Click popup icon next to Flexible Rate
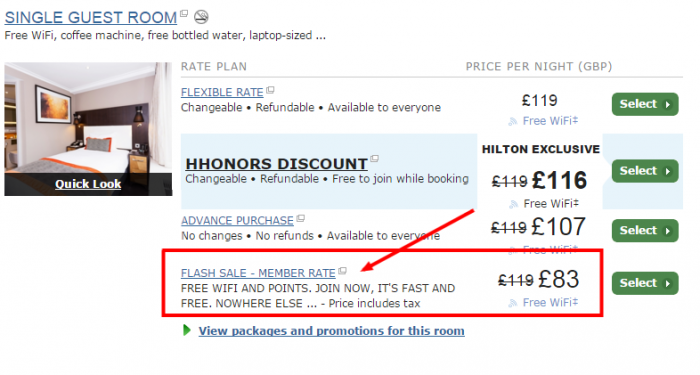This screenshot has height=375, width=700. pyautogui.click(x=270, y=90)
